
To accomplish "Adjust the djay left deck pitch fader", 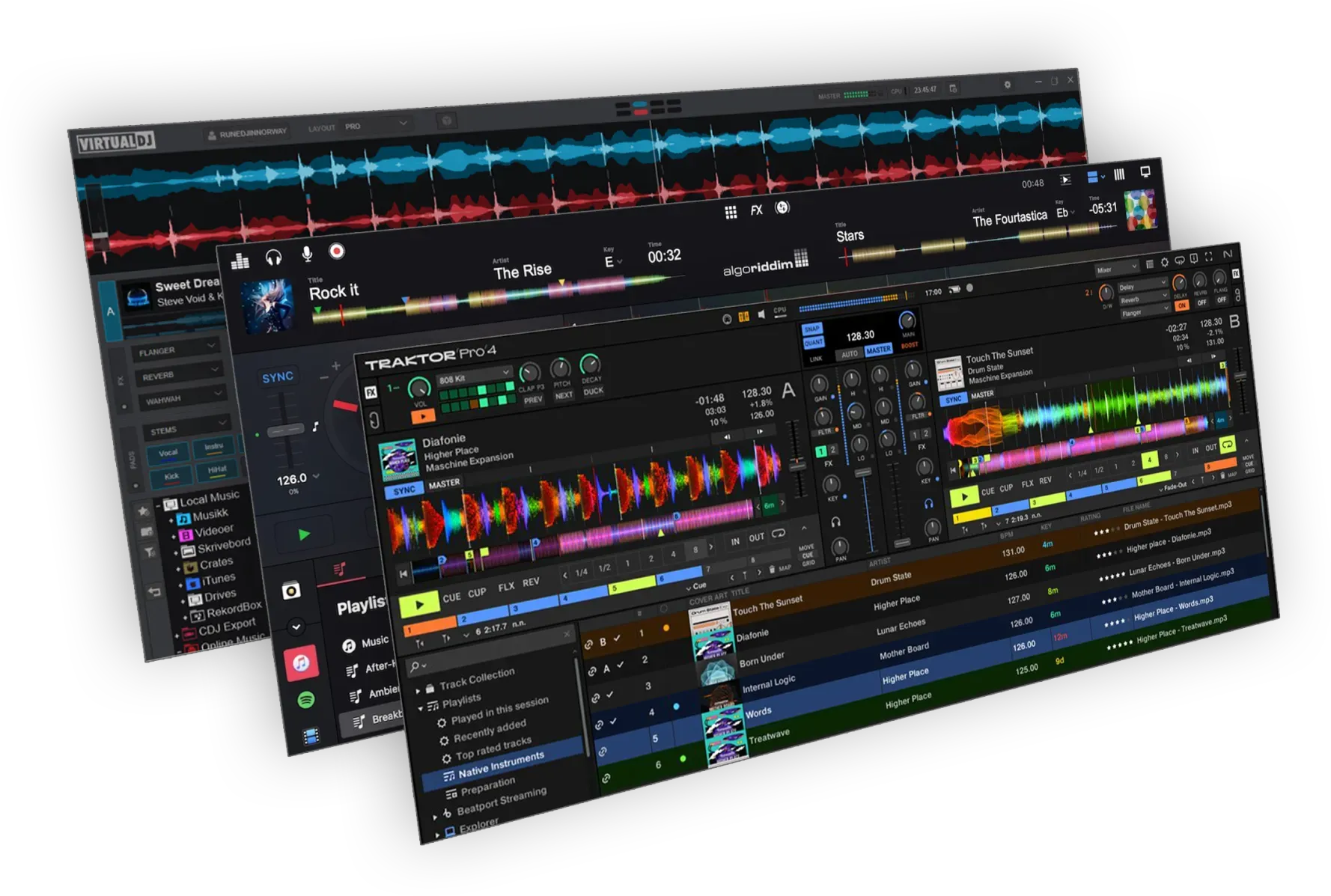I will point(284,430).
